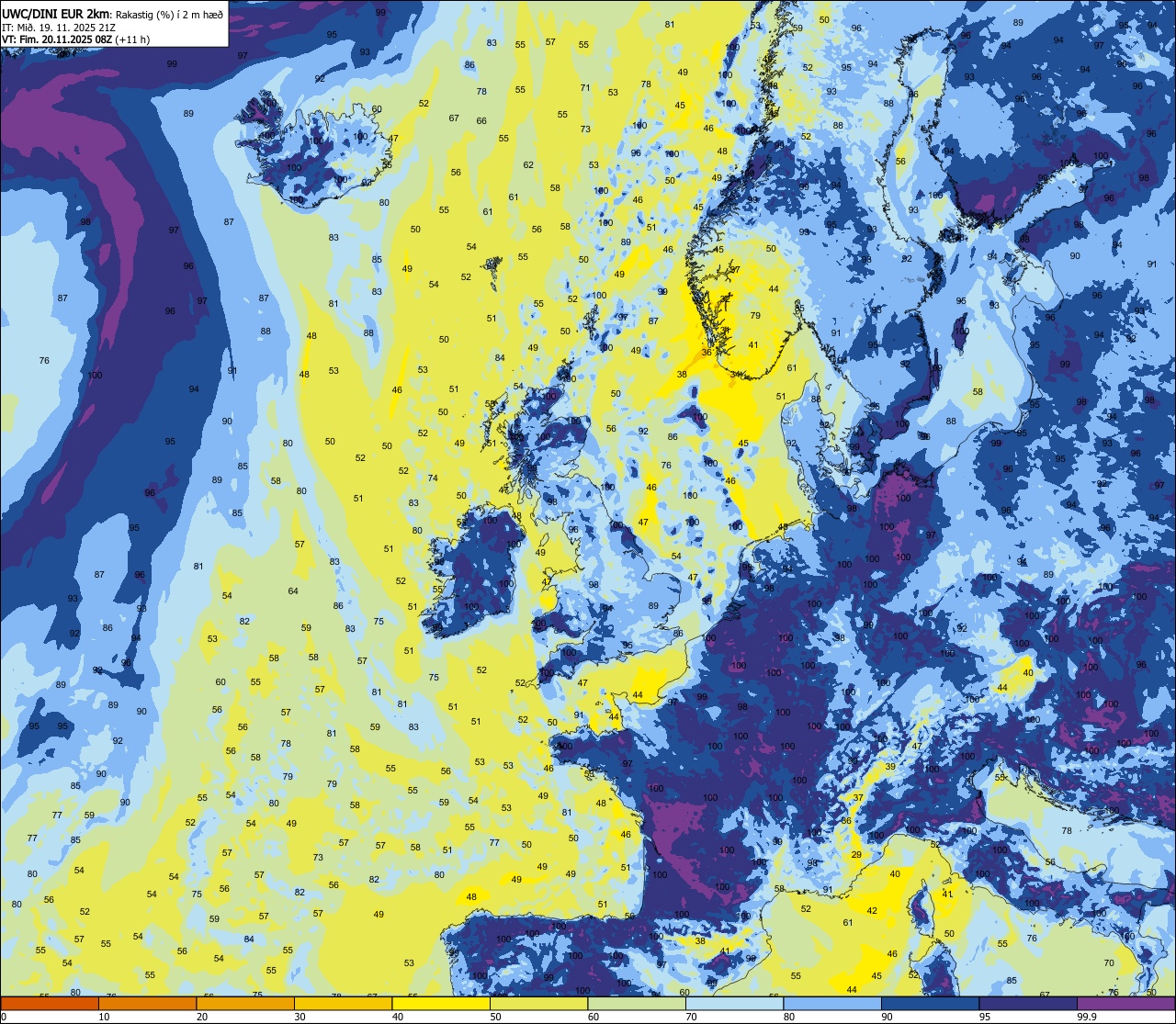Viewport: 1176px width, 1024px height.
Task: Click the '74' humidity value west of Scotland
Action: pos(433,478)
